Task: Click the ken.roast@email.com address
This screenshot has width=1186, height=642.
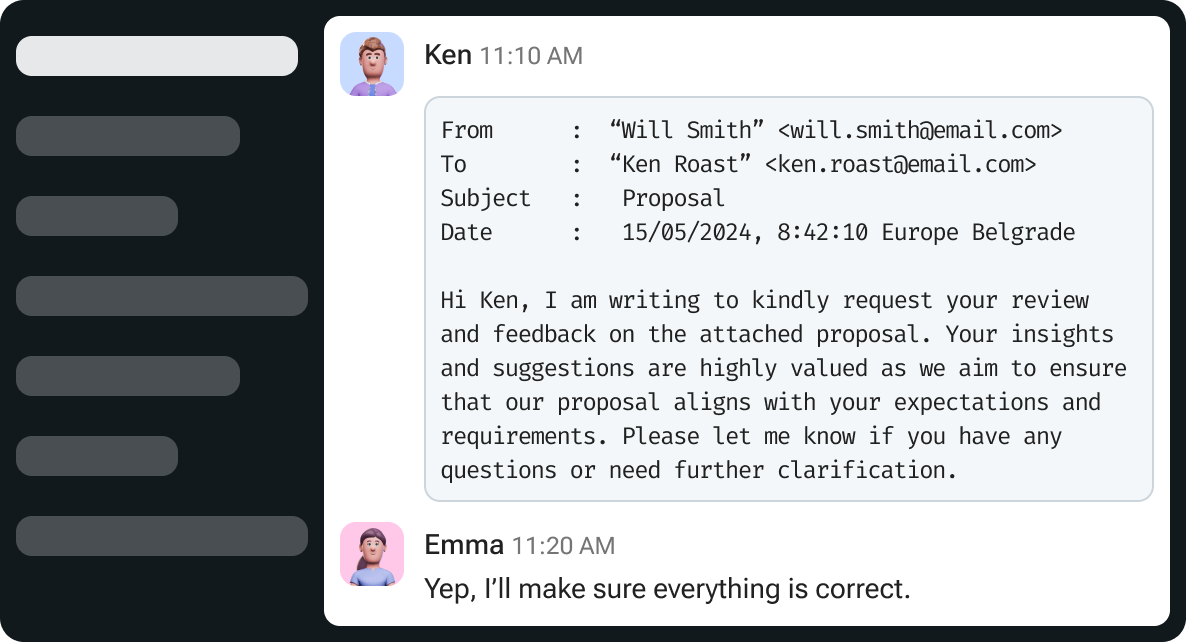Action: 900,164
